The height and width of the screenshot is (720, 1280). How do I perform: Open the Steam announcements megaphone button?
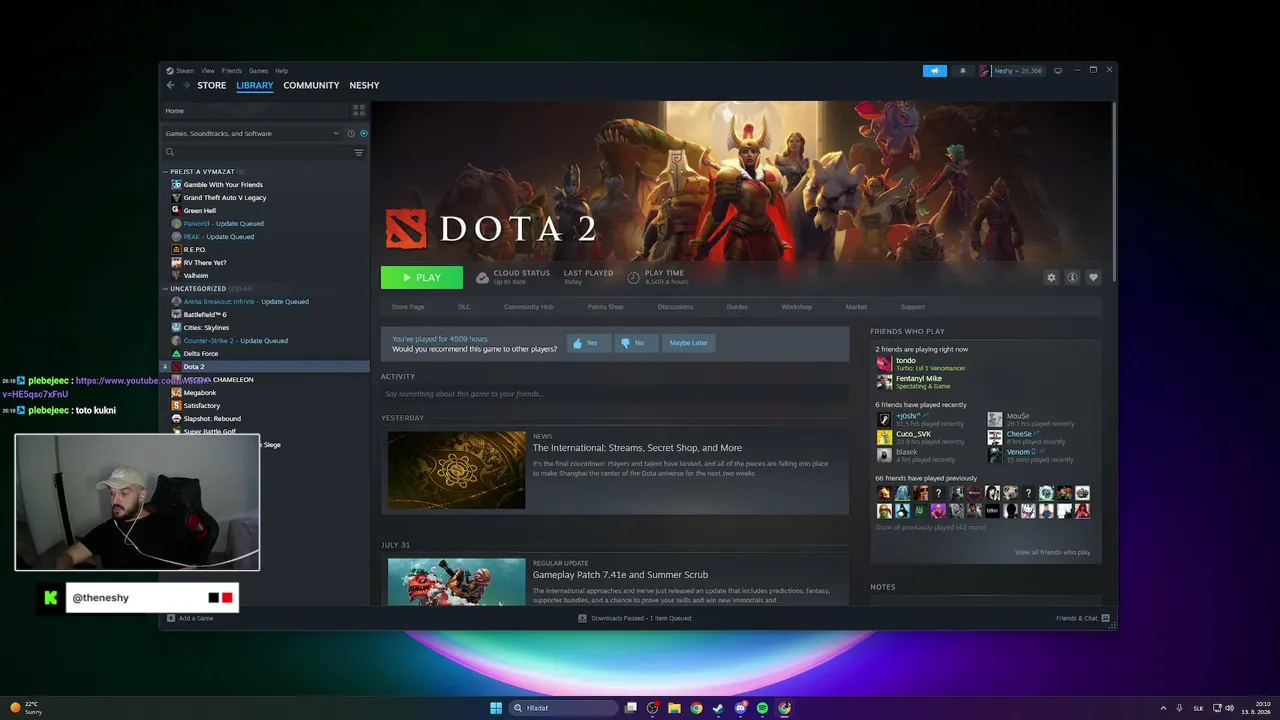point(934,71)
